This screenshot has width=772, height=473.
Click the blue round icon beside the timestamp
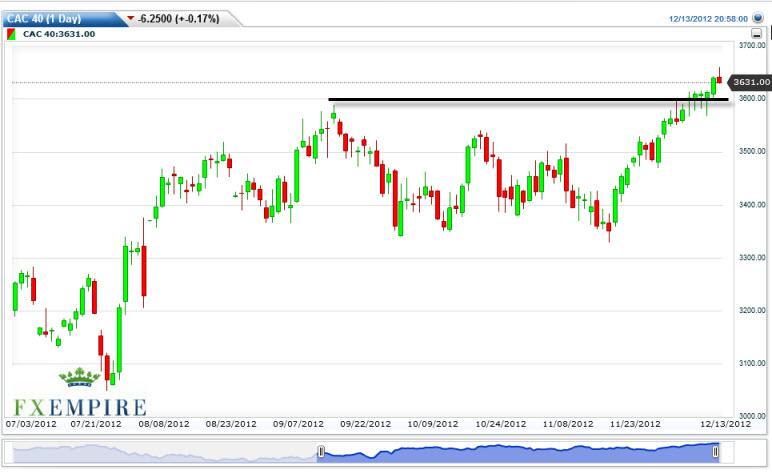(x=757, y=18)
